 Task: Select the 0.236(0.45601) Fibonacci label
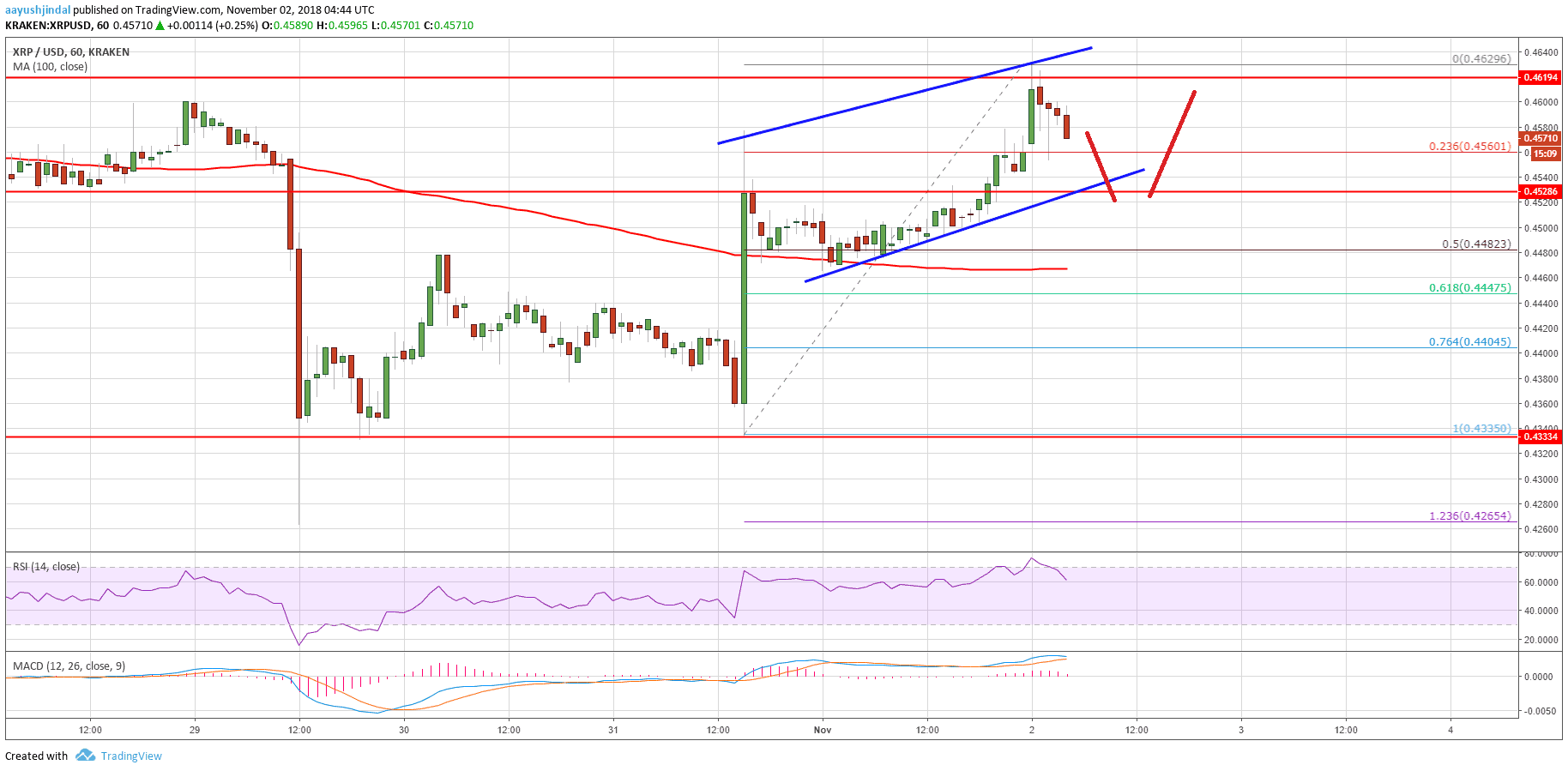click(1470, 147)
